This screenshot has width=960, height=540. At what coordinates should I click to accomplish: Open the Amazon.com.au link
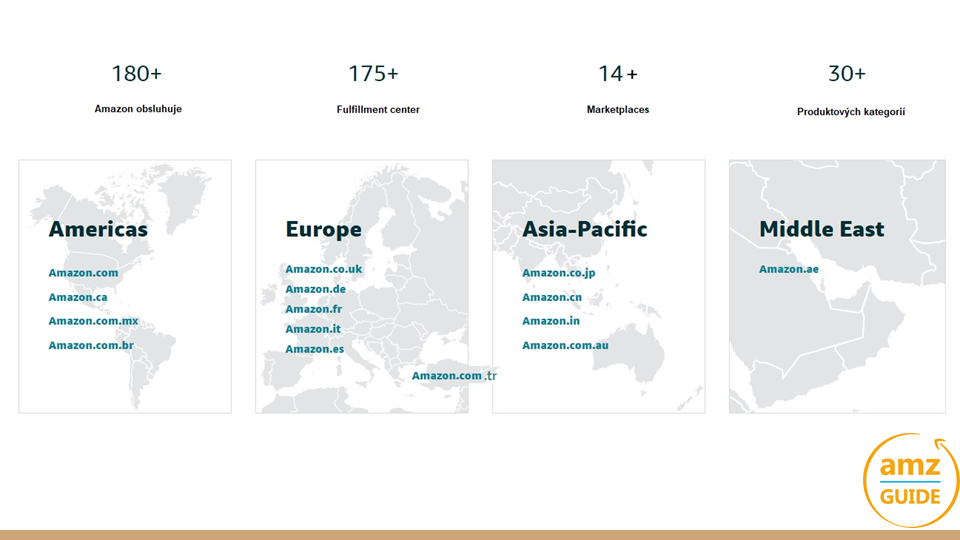565,345
